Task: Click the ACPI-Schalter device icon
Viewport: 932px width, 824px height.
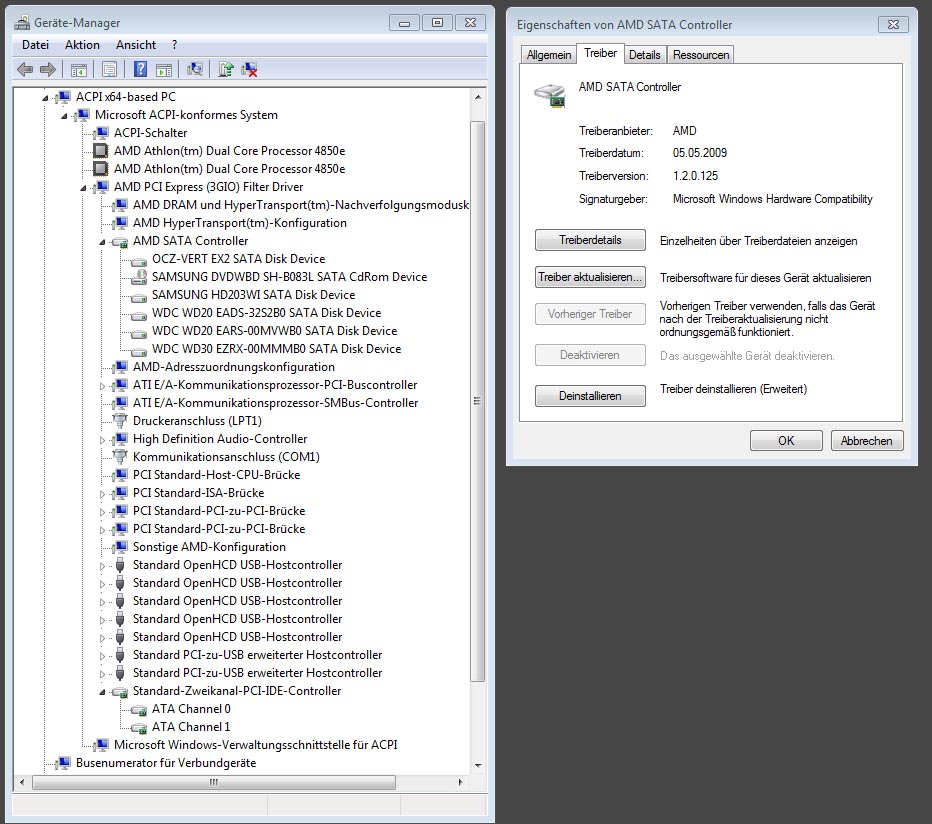Action: pos(101,133)
